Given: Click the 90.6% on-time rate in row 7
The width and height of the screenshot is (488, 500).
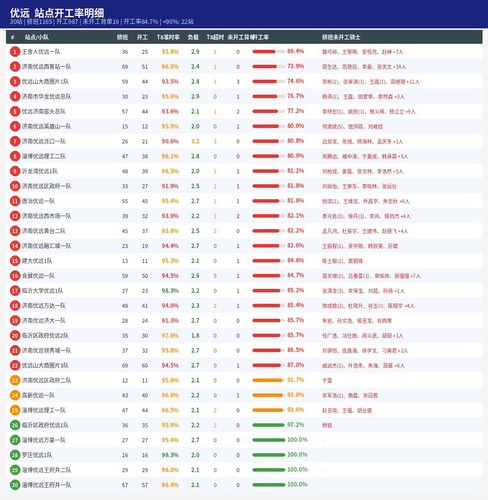Looking at the screenshot, I should [x=170, y=141].
